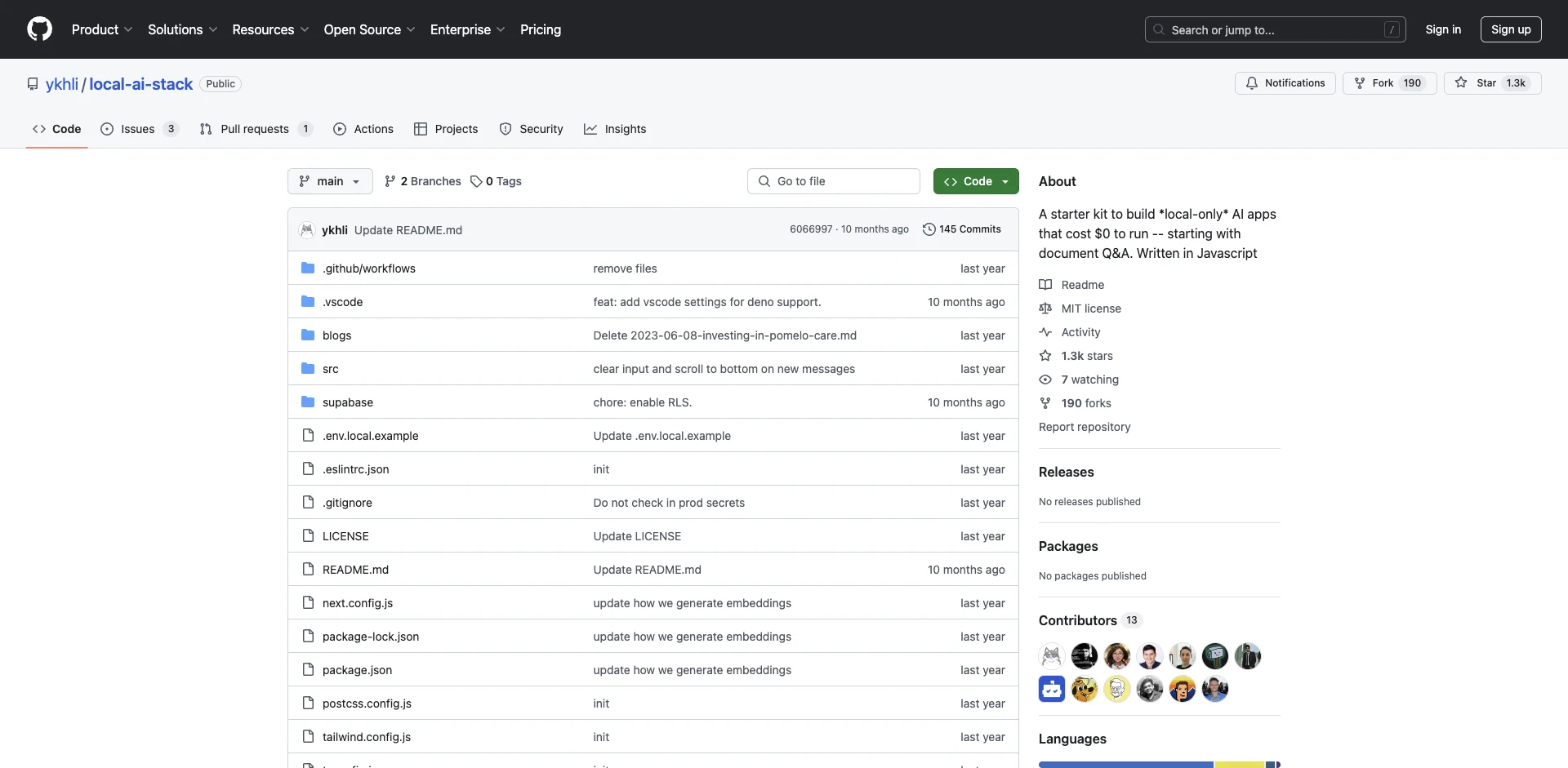Screen dimensions: 1568x768
Task: Switch to the Actions tab
Action: 363,129
